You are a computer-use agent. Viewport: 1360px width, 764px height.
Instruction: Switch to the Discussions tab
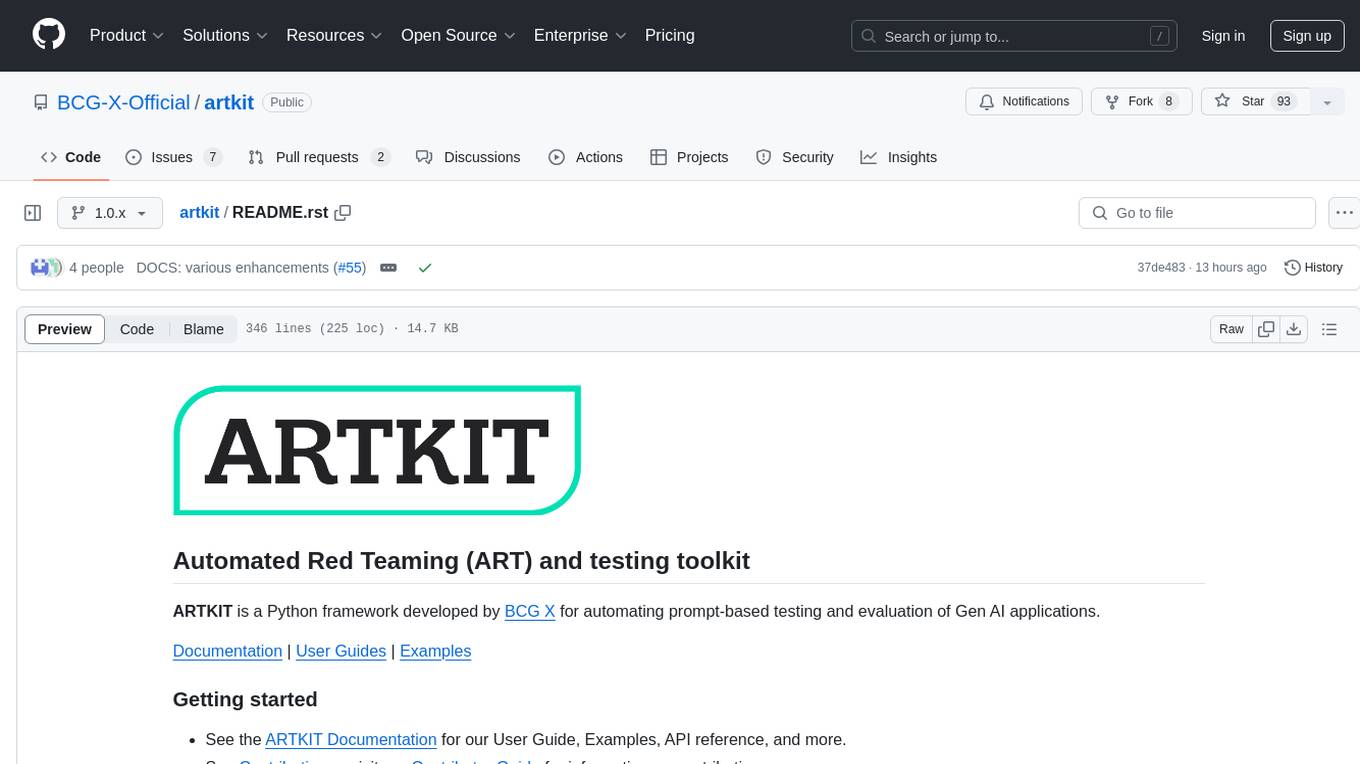468,157
